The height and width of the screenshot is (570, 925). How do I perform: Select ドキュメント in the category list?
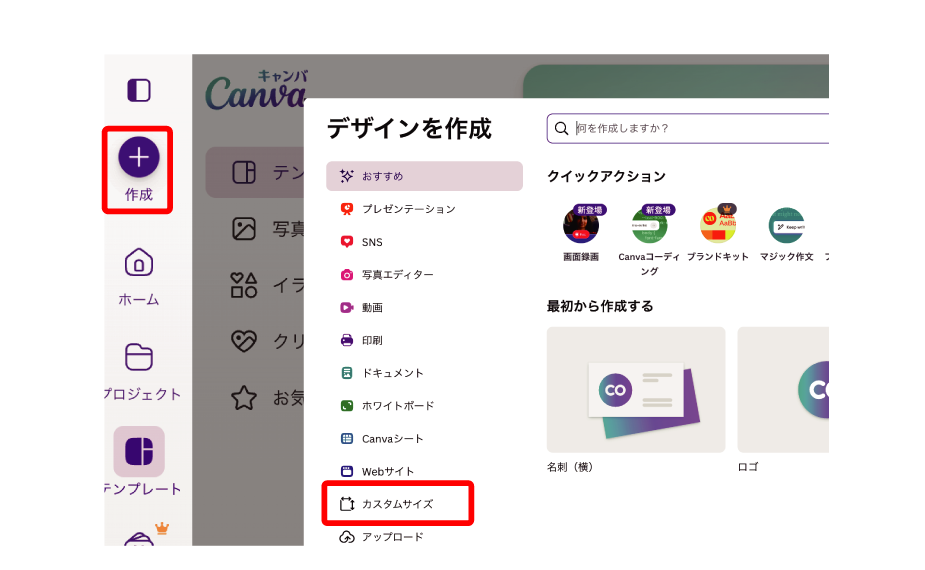point(392,373)
